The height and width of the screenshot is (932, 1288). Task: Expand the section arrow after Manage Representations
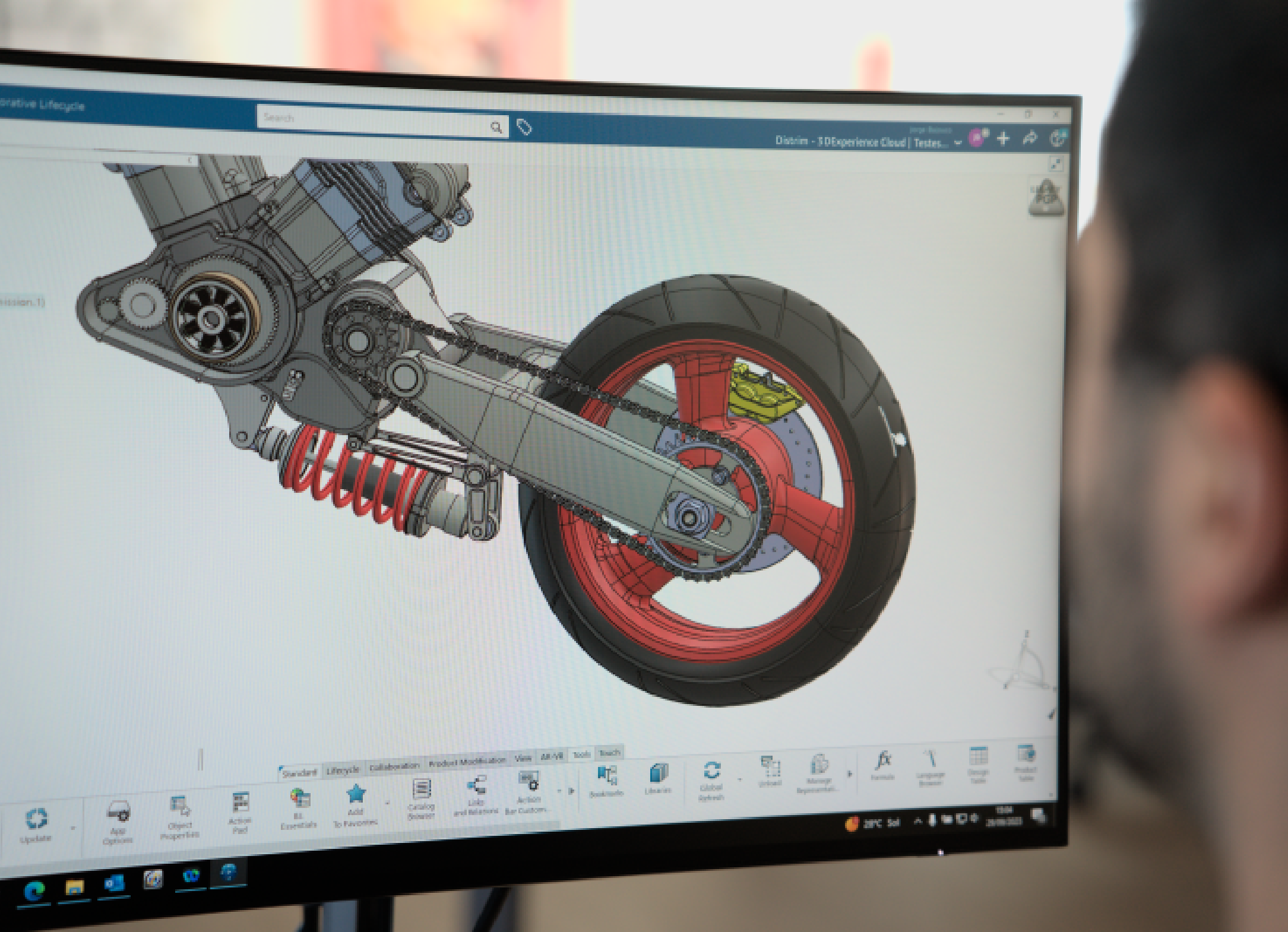click(x=850, y=774)
